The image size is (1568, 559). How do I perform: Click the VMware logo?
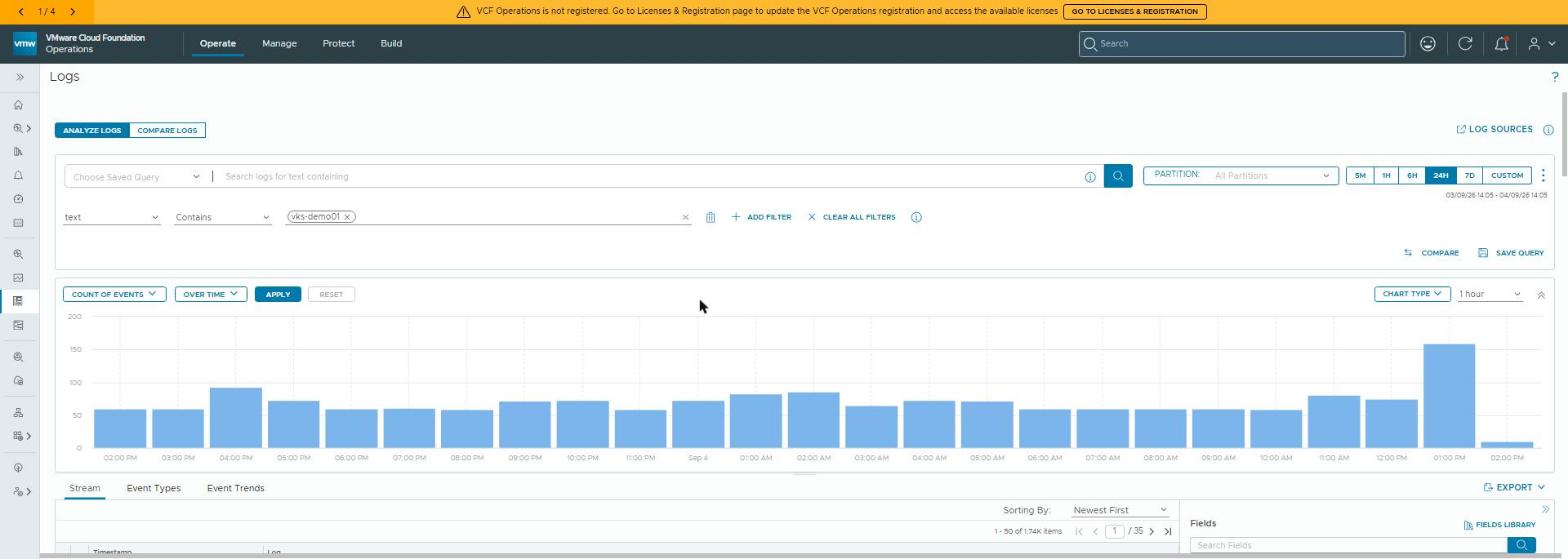point(25,43)
